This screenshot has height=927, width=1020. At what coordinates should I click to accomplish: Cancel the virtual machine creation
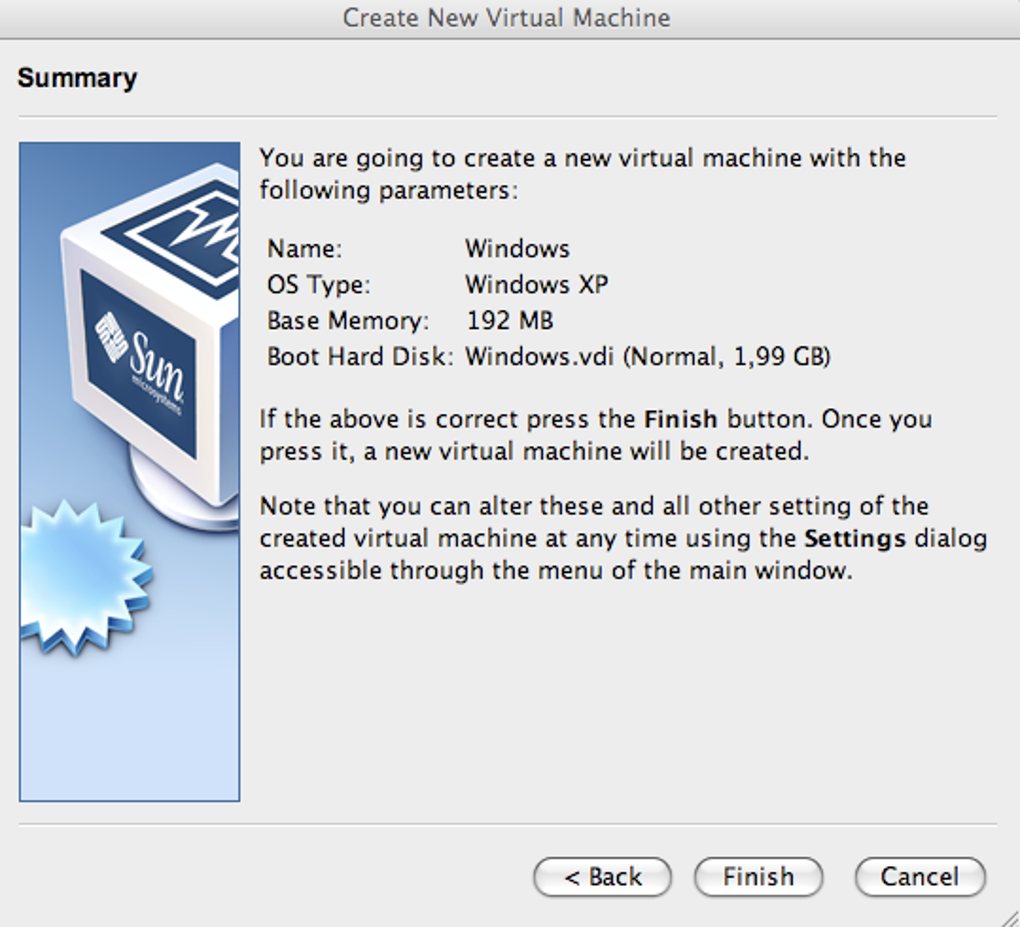(x=919, y=877)
